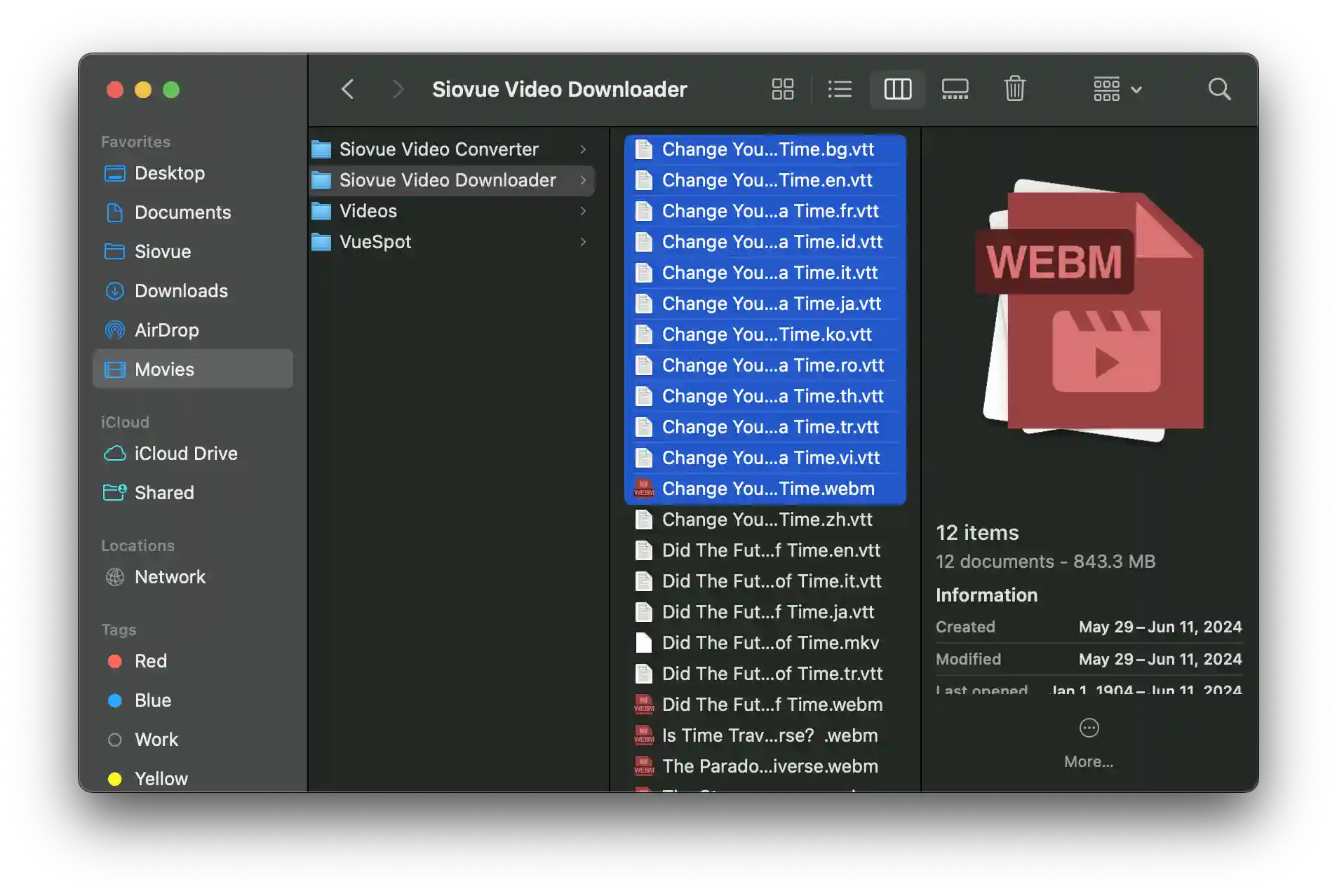This screenshot has height=896, width=1337.
Task: Open Documents in sidebar
Action: pyautogui.click(x=193, y=212)
